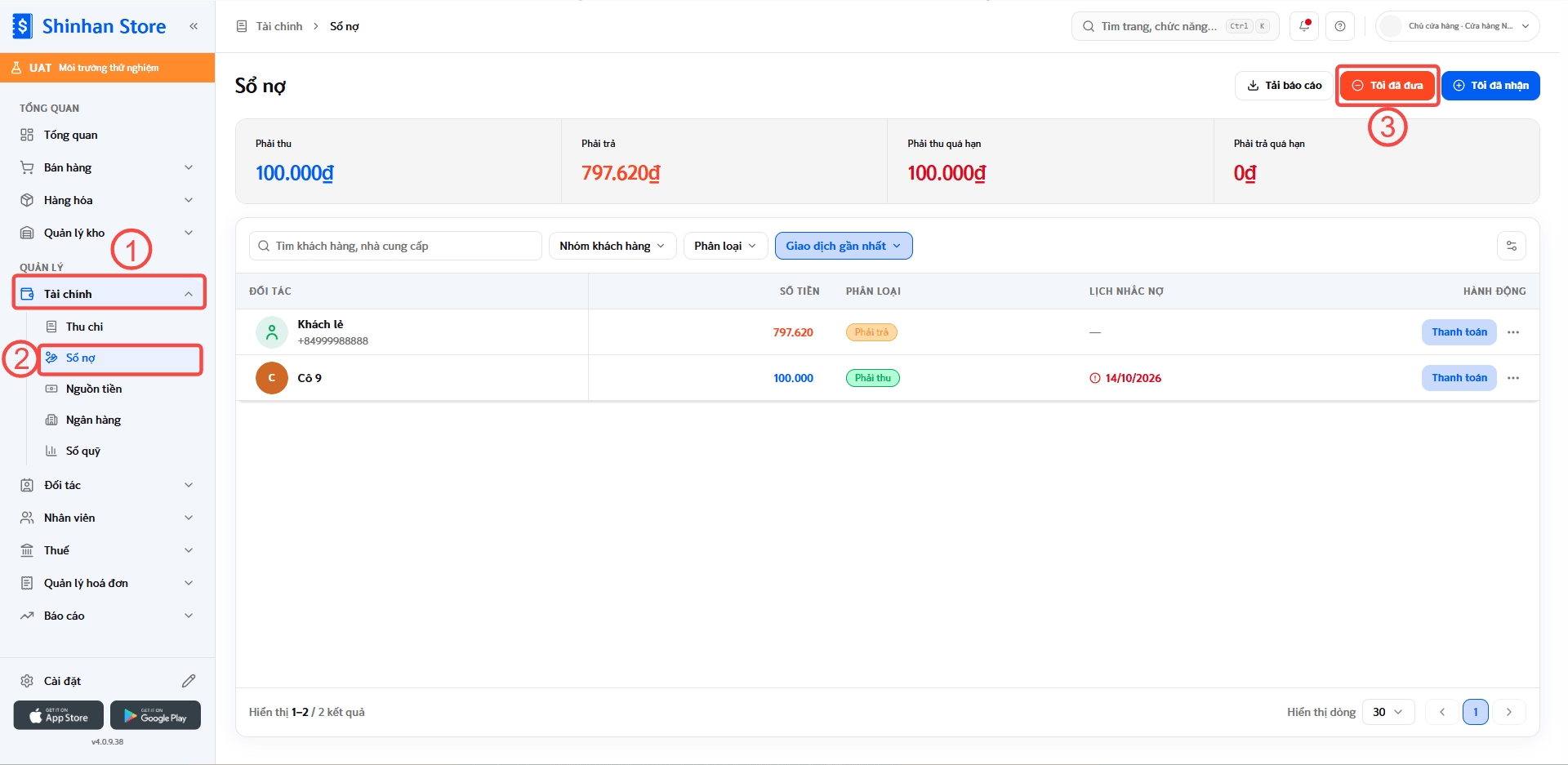Open Giao dịch gần nhất sort dropdown
Screen dimensions: 1568x765
[844, 246]
